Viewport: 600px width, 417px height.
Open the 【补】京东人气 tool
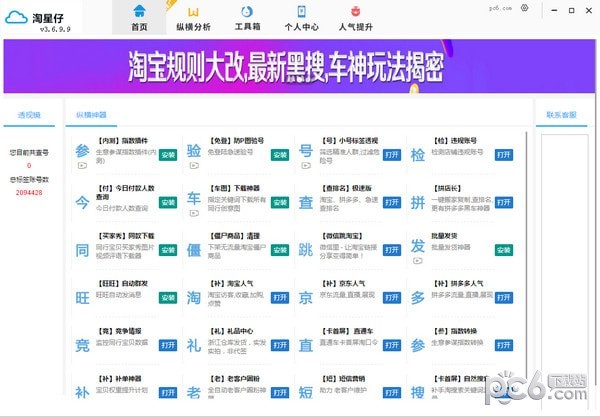pyautogui.click(x=392, y=298)
